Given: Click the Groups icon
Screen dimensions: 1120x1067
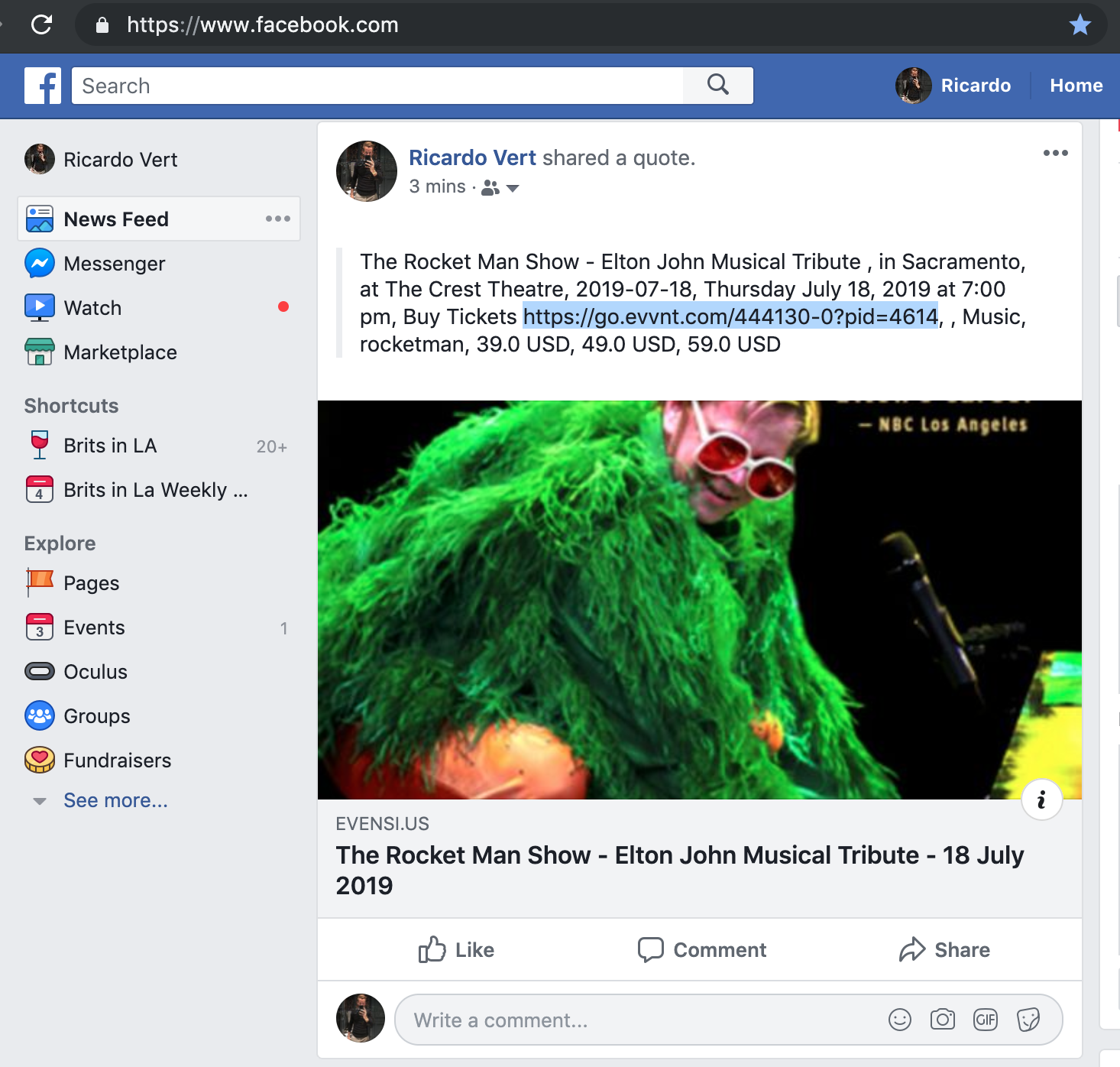Looking at the screenshot, I should tap(40, 715).
